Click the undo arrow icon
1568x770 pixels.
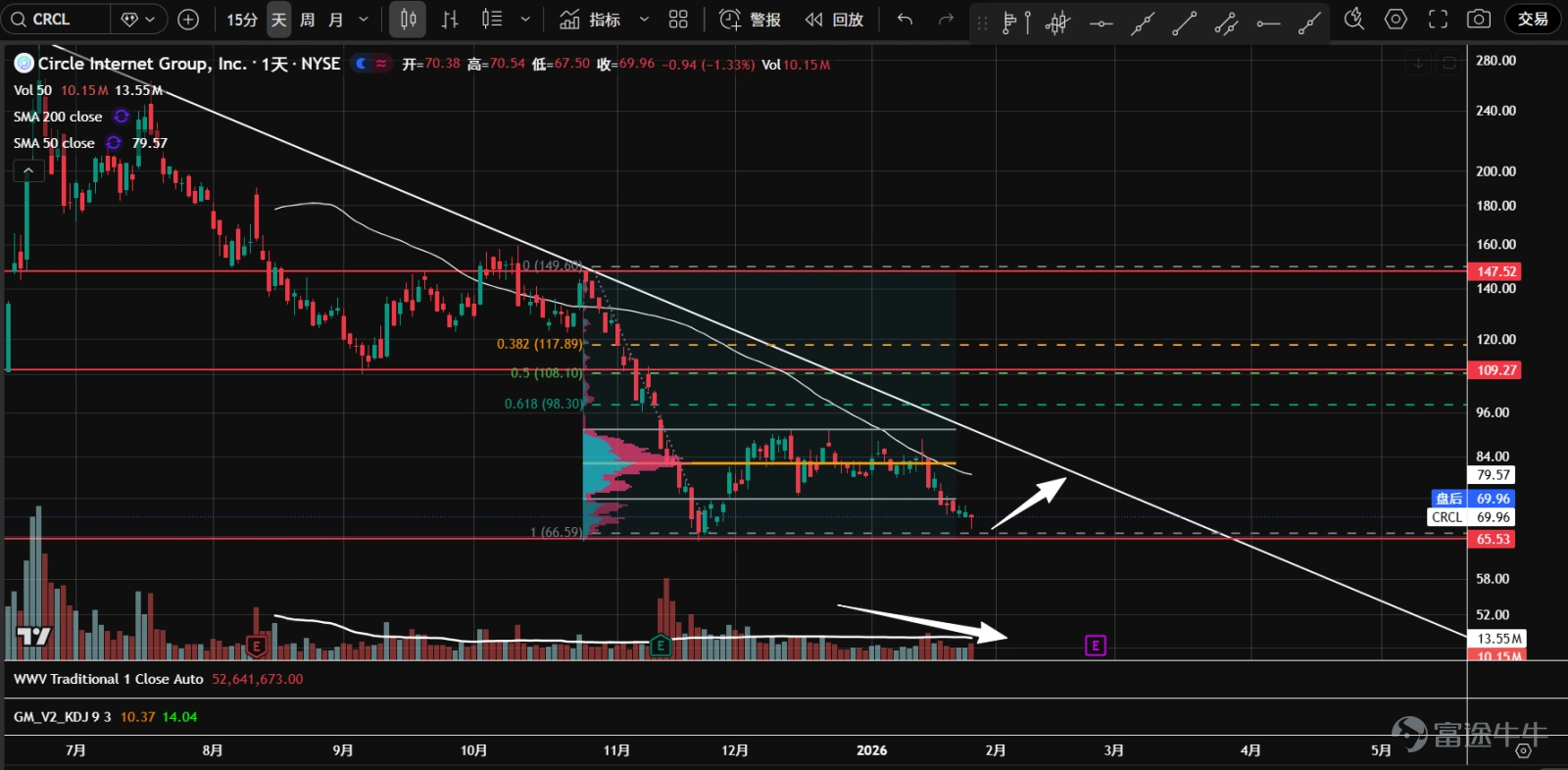[x=905, y=20]
